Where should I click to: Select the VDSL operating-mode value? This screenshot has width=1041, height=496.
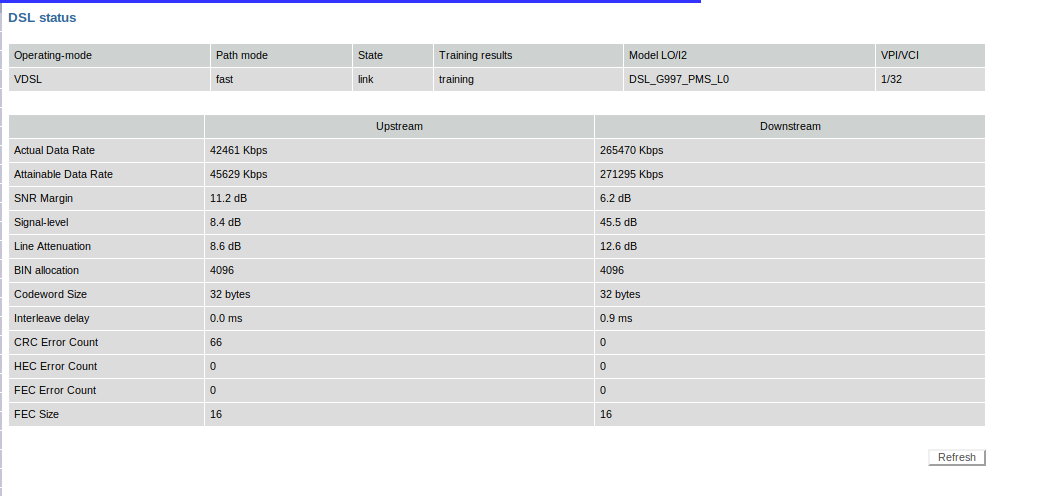tap(28, 79)
